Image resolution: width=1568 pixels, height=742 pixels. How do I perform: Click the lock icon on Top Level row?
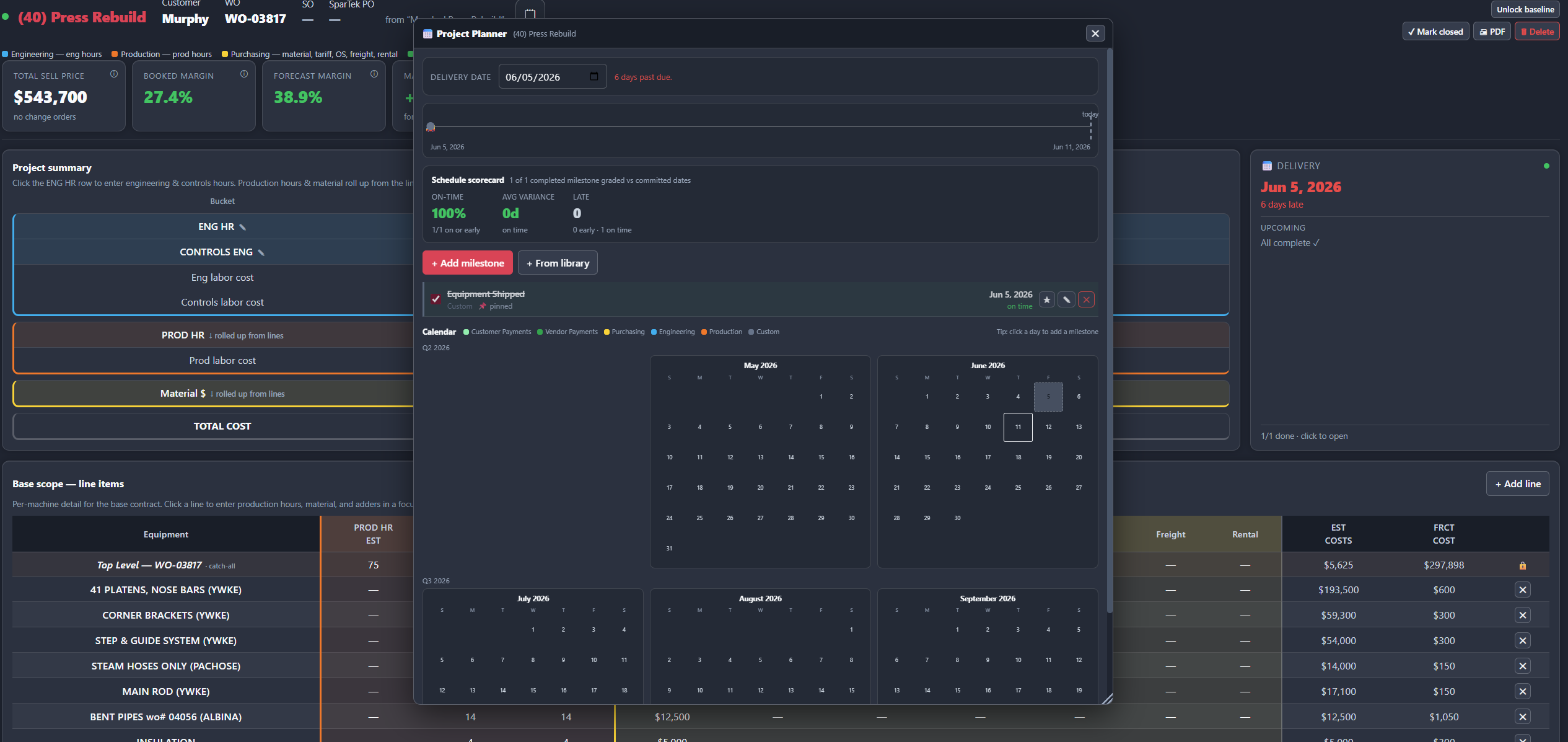1523,565
